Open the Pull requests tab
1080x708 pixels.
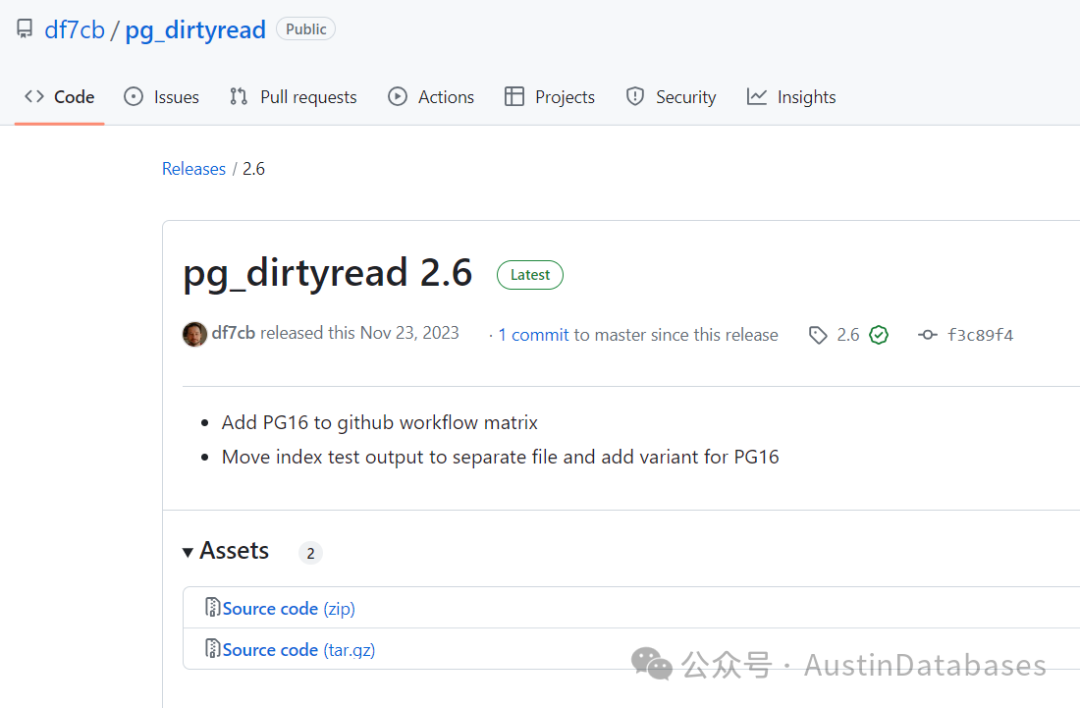(293, 97)
